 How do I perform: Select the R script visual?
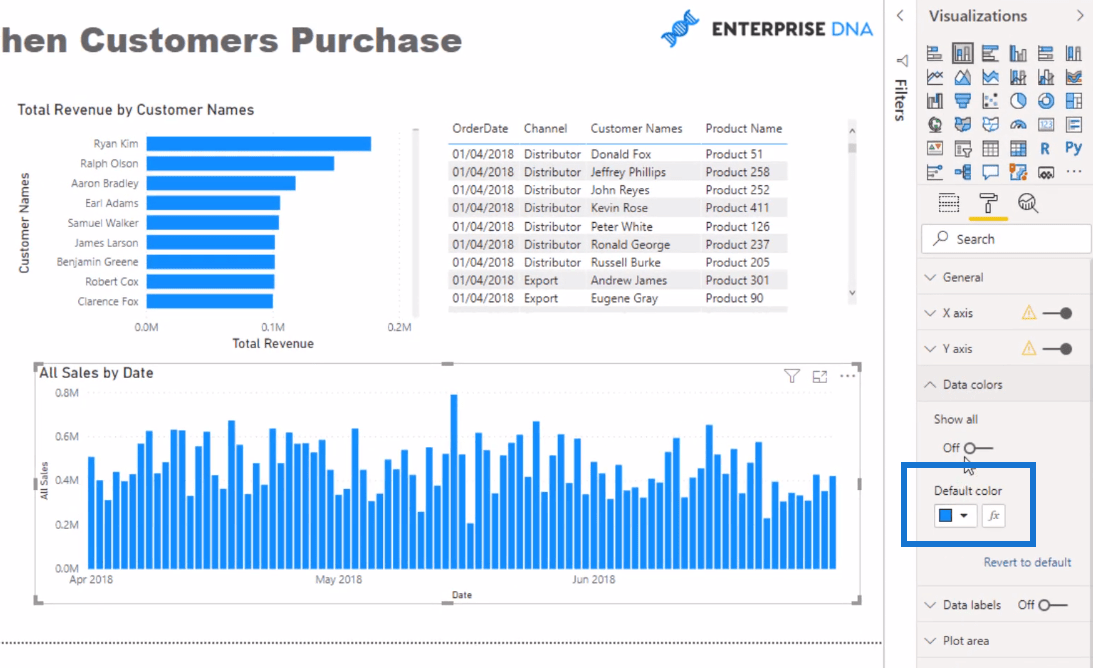(1045, 148)
